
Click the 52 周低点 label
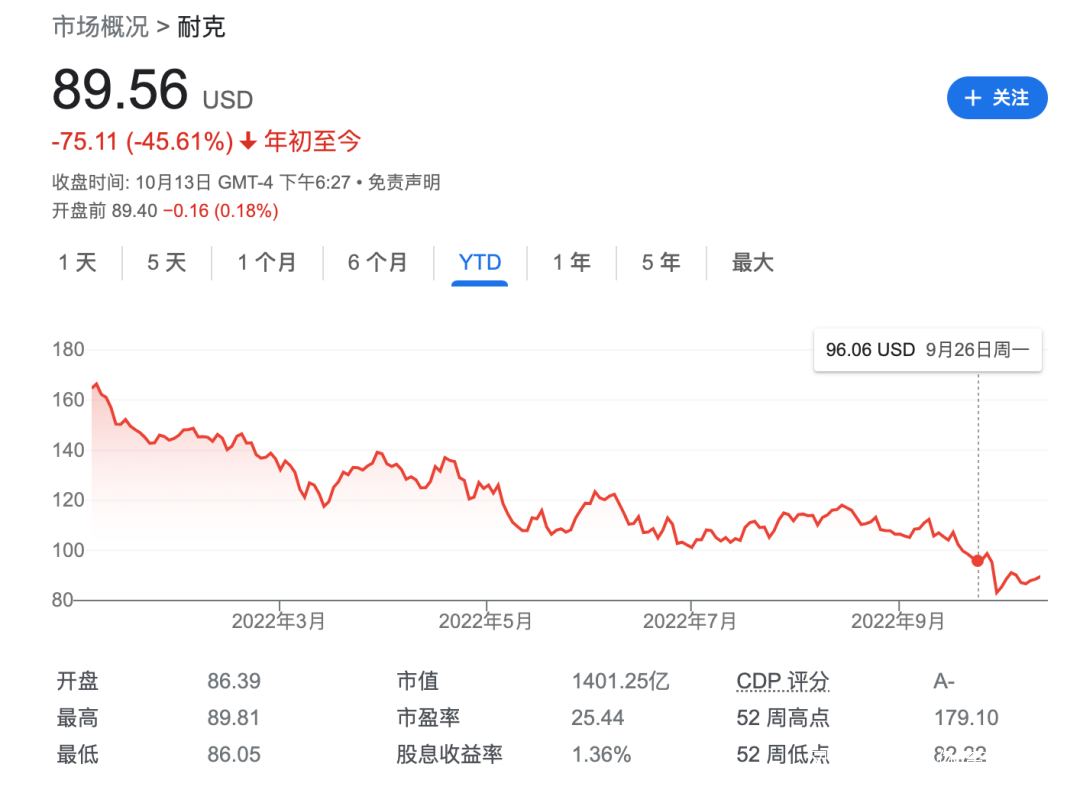tap(782, 754)
